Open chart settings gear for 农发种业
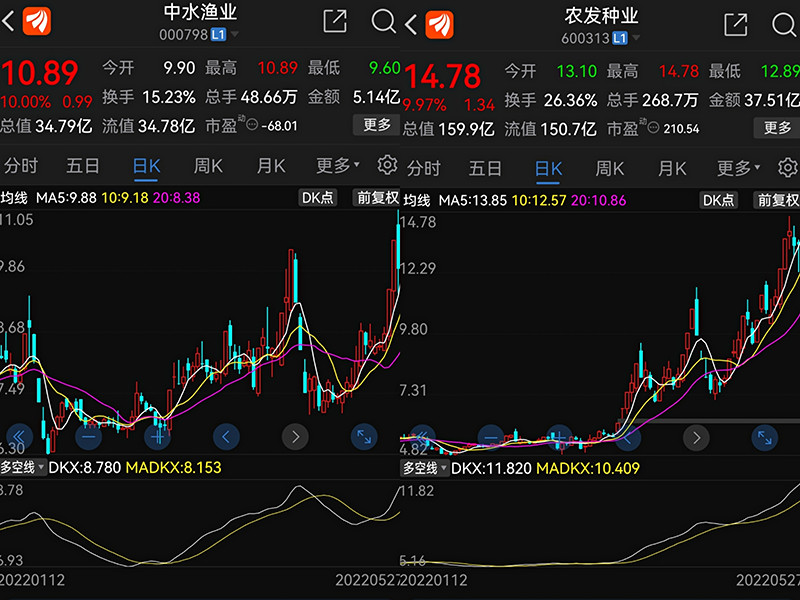Image resolution: width=800 pixels, height=600 pixels. click(x=788, y=167)
